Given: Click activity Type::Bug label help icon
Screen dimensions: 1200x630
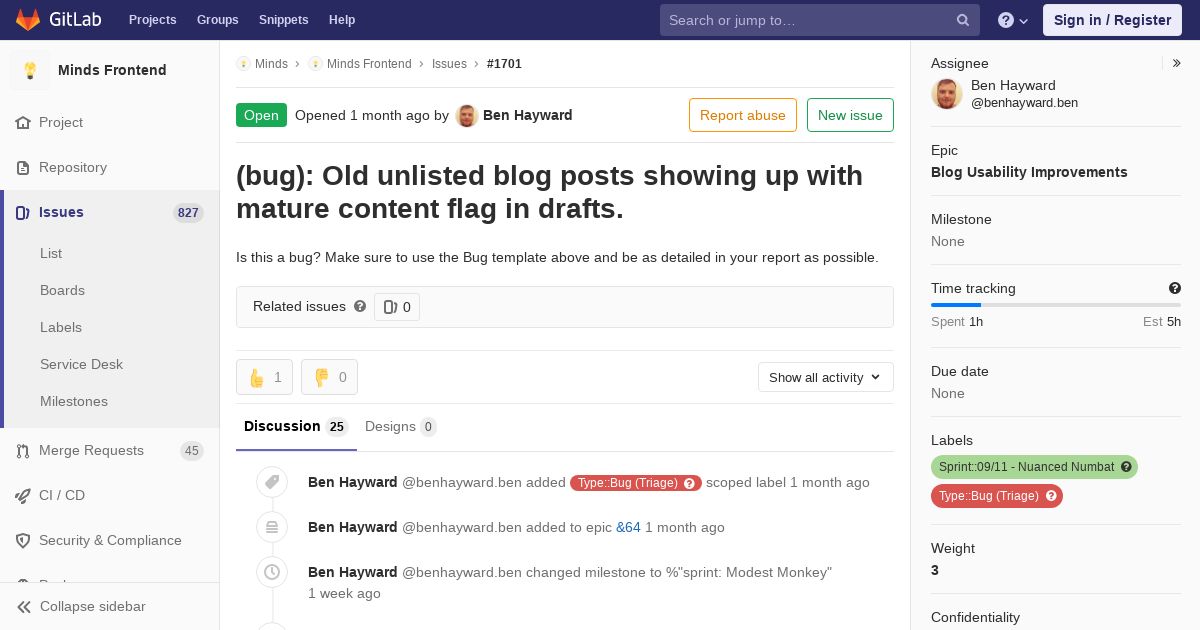Looking at the screenshot, I should point(689,483).
